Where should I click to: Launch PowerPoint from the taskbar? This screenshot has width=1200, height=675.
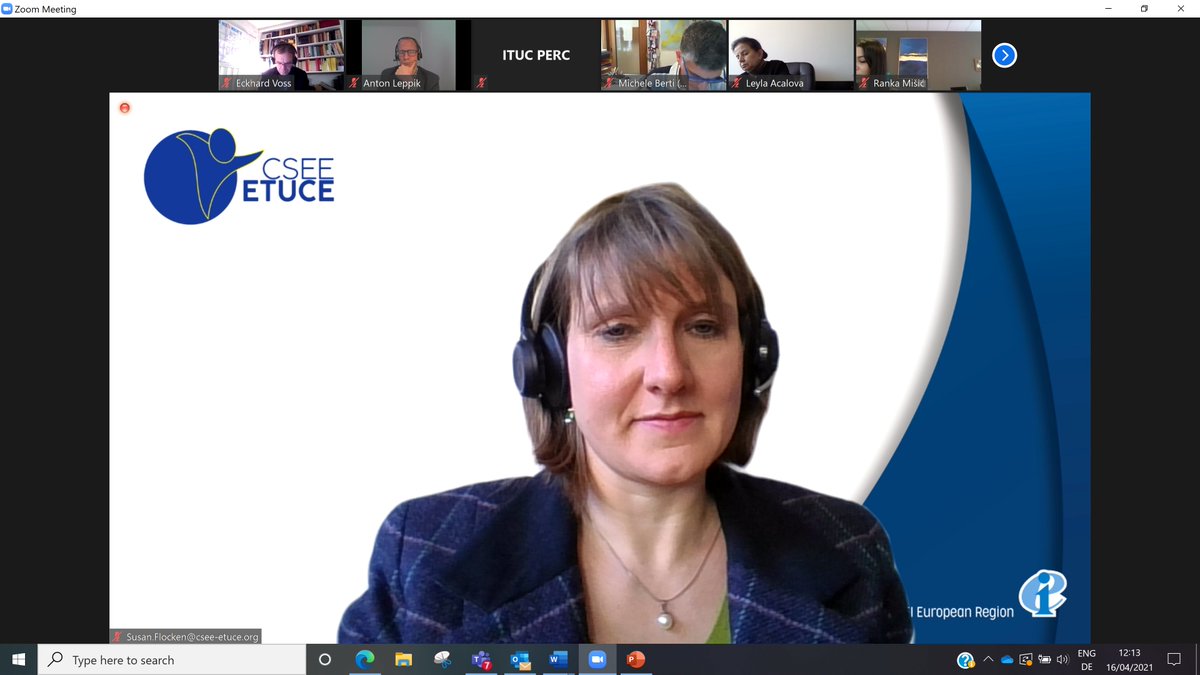click(634, 660)
